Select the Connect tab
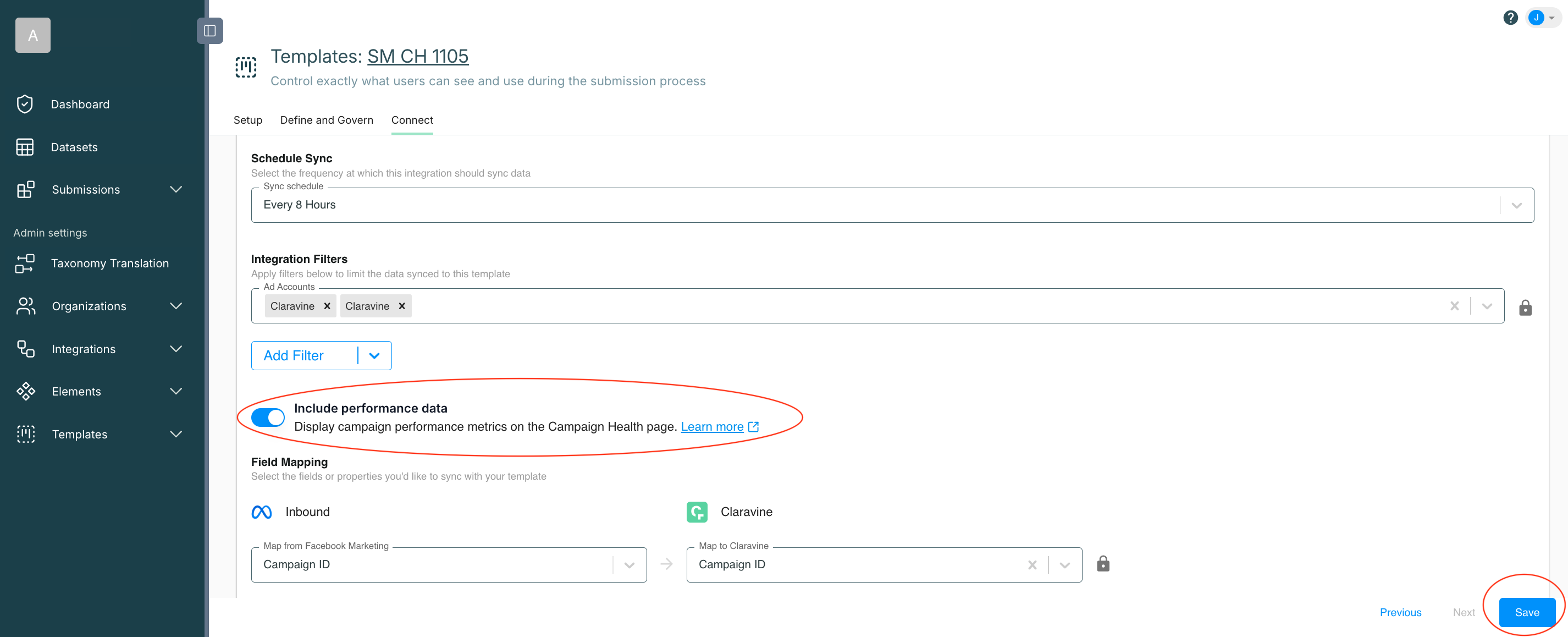The image size is (1568, 637). coord(412,120)
